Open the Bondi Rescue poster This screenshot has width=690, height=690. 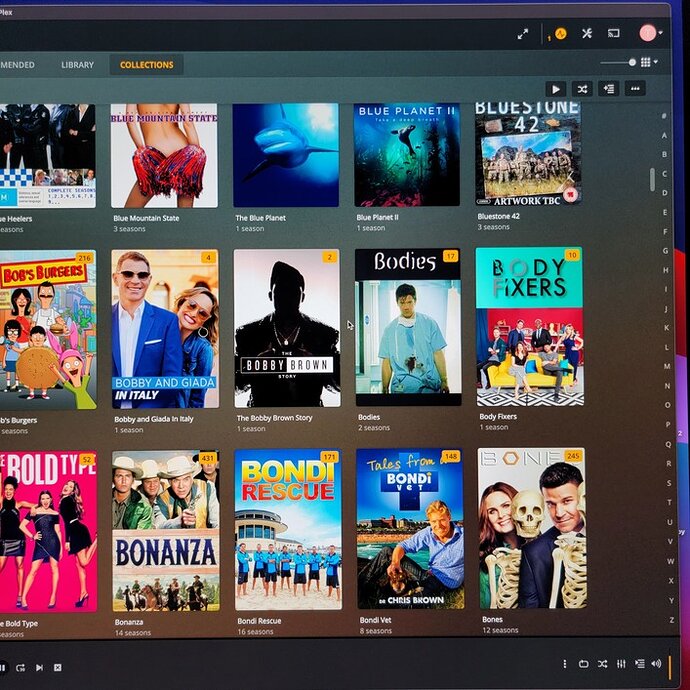point(288,529)
